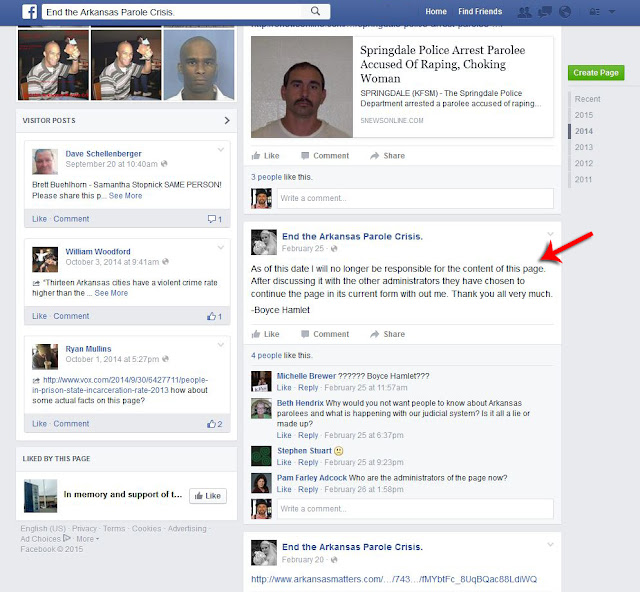This screenshot has width=640, height=592.
Task: Click the green Create Page button
Action: 596,73
